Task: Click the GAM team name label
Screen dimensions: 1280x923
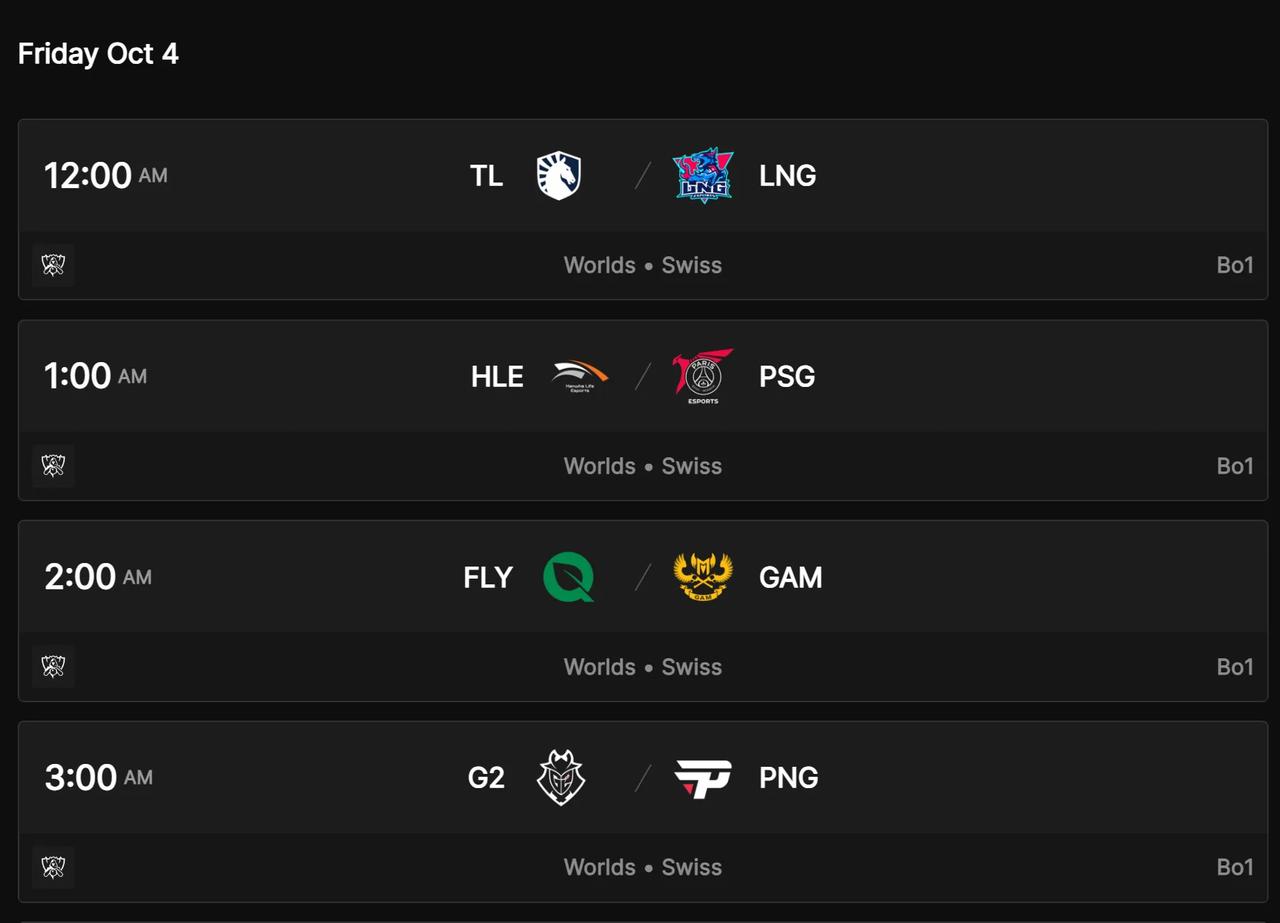Action: (x=791, y=577)
